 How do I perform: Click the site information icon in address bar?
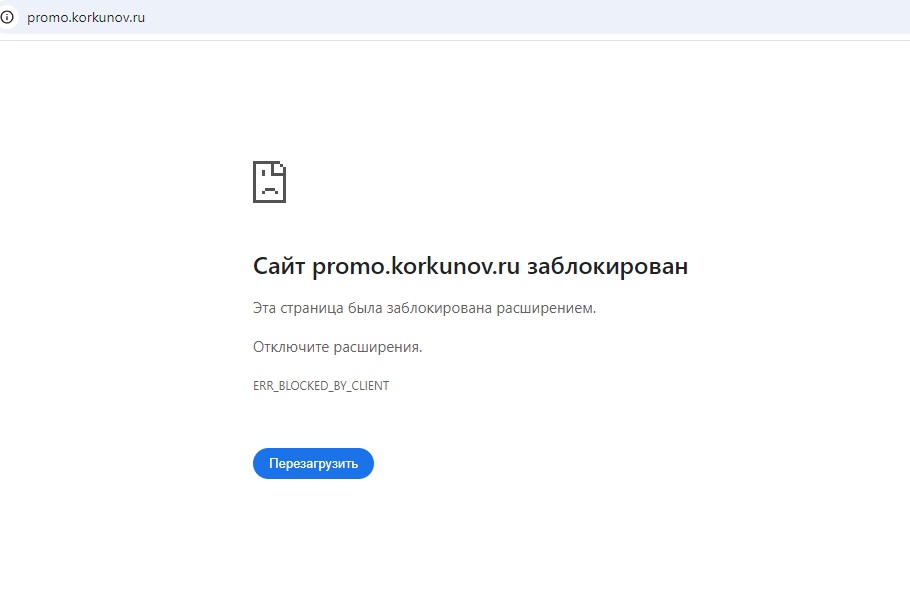(x=8, y=17)
